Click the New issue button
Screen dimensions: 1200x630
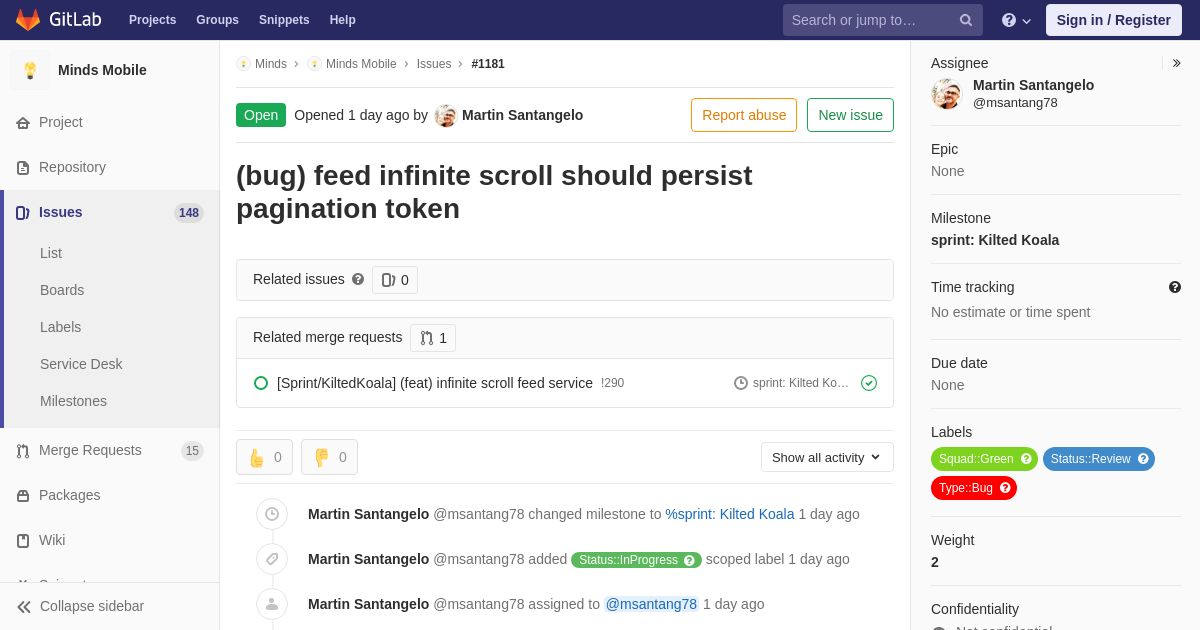pos(850,115)
